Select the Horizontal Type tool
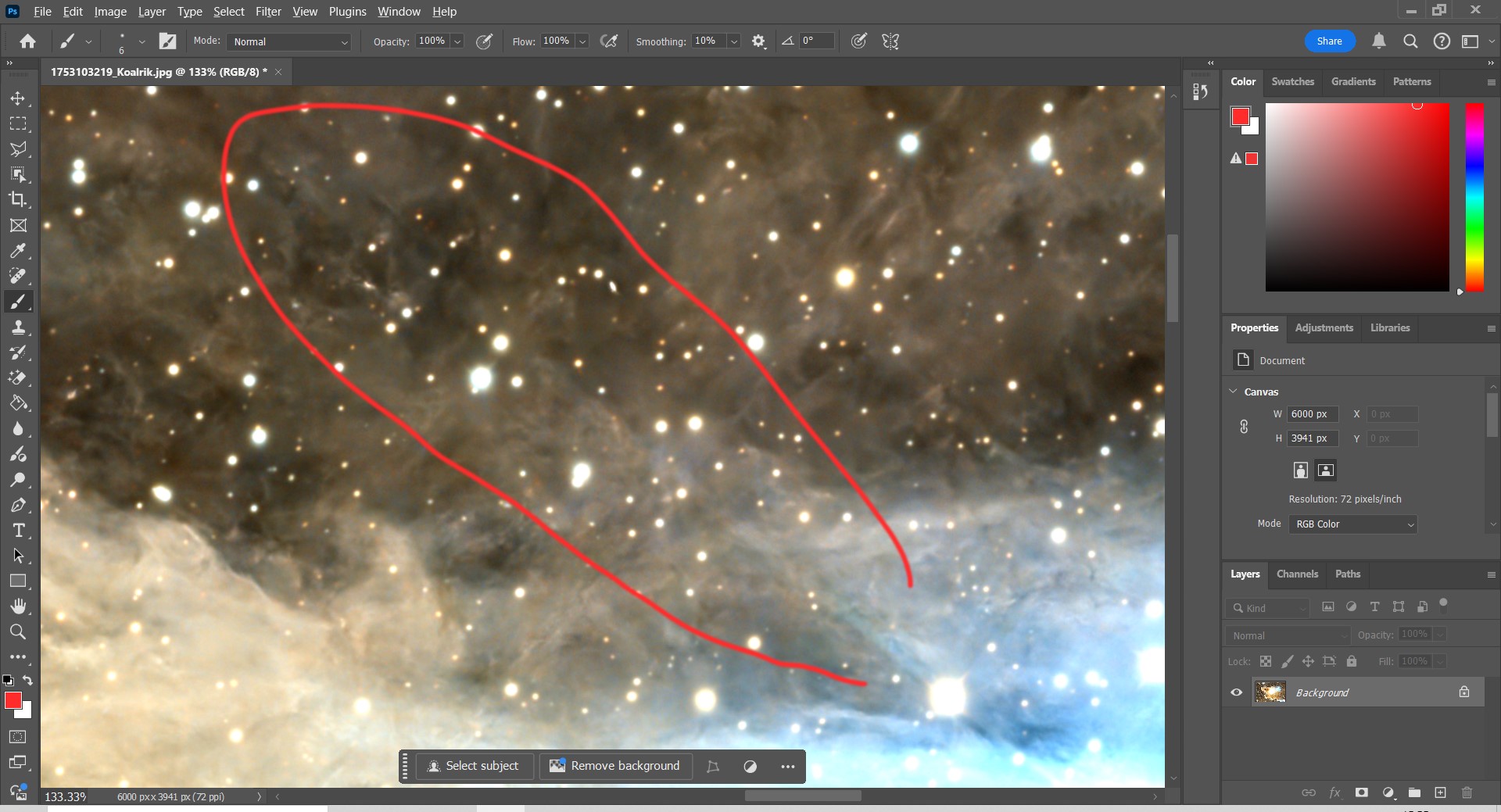This screenshot has width=1501, height=812. (x=18, y=531)
